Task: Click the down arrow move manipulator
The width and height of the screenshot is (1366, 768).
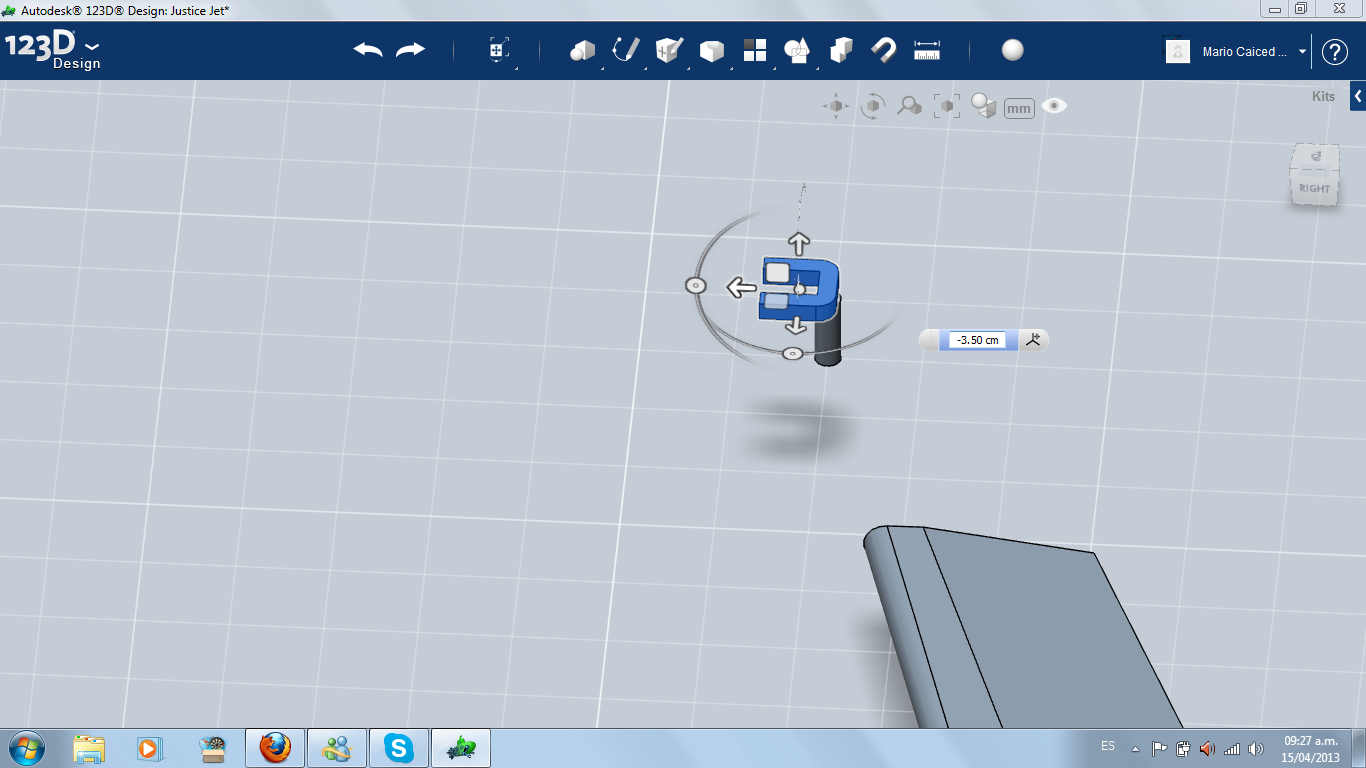Action: (x=796, y=325)
